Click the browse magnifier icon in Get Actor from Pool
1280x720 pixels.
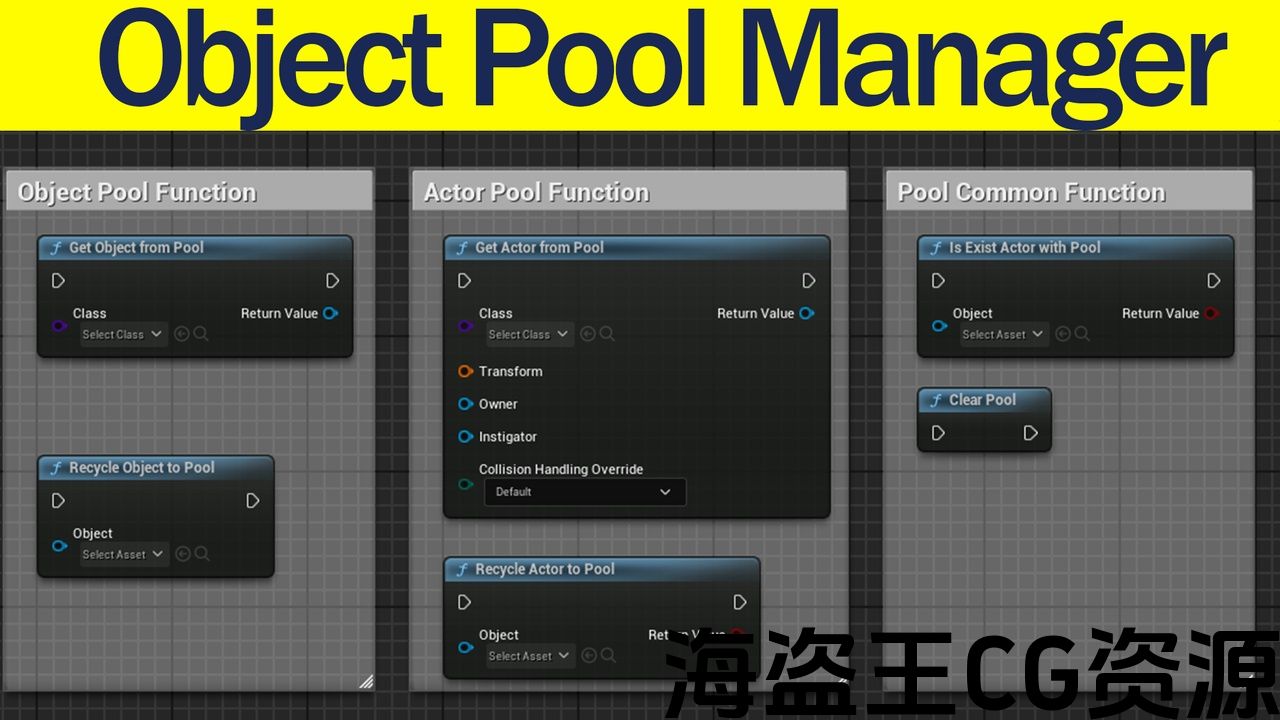click(x=607, y=334)
